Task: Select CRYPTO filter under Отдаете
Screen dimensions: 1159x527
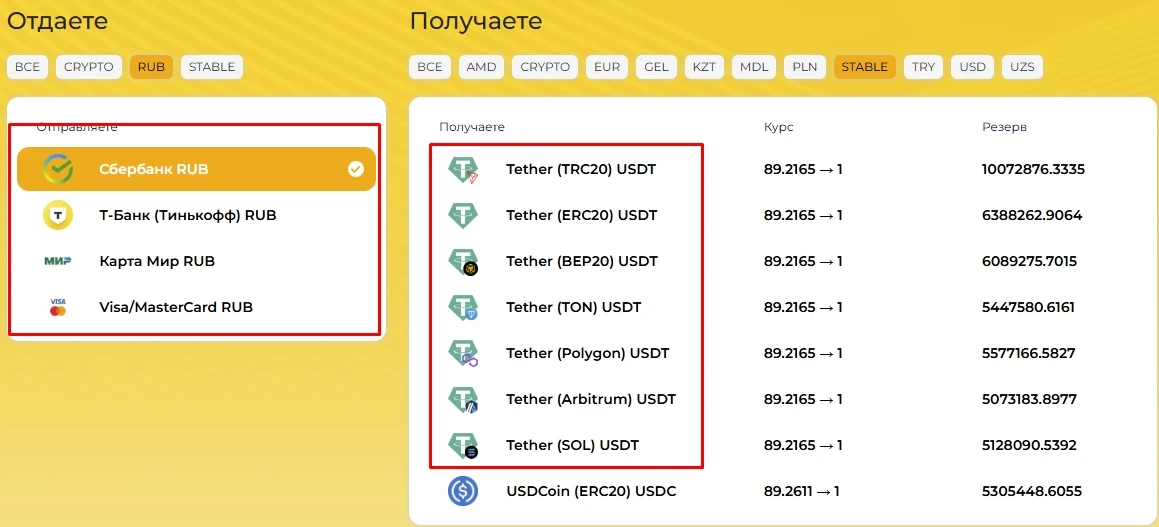Action: pyautogui.click(x=89, y=67)
